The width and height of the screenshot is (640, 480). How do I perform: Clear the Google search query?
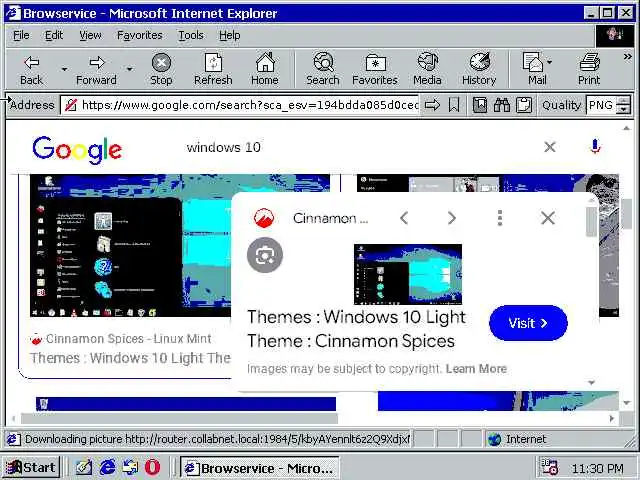pyautogui.click(x=550, y=147)
